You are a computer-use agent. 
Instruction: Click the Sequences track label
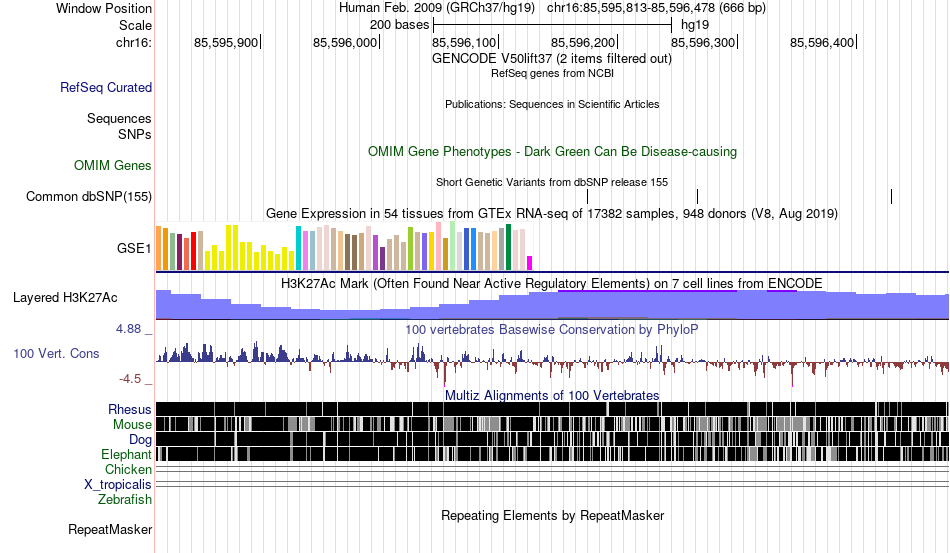coord(119,118)
